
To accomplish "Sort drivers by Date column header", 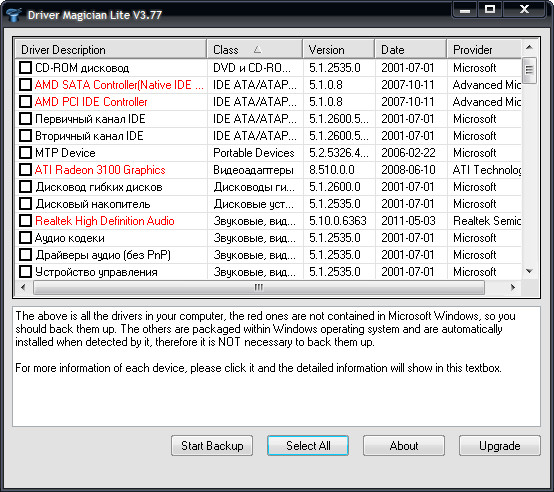I will click(410, 50).
